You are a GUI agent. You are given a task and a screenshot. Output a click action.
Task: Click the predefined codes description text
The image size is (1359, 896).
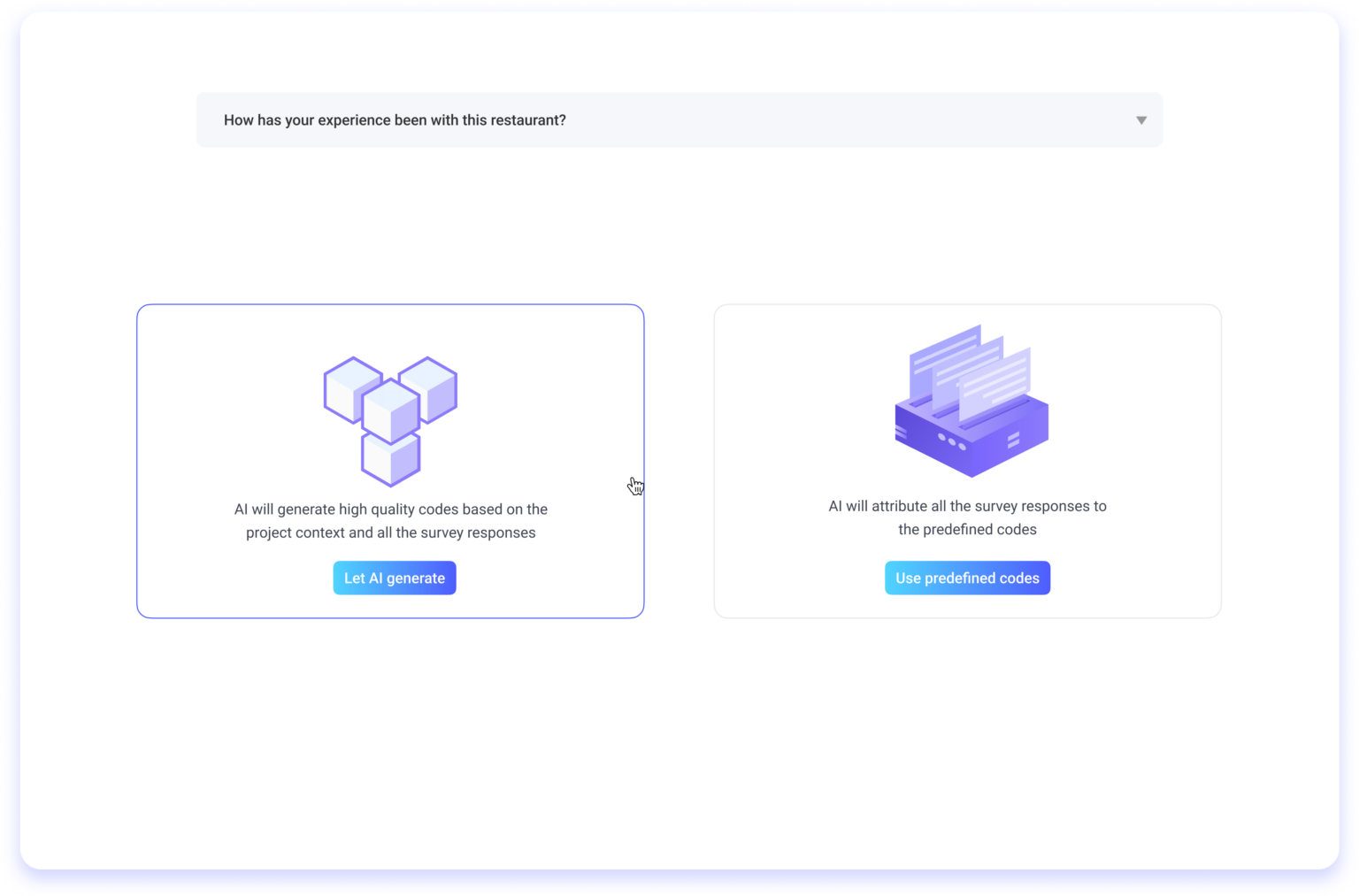pos(967,517)
